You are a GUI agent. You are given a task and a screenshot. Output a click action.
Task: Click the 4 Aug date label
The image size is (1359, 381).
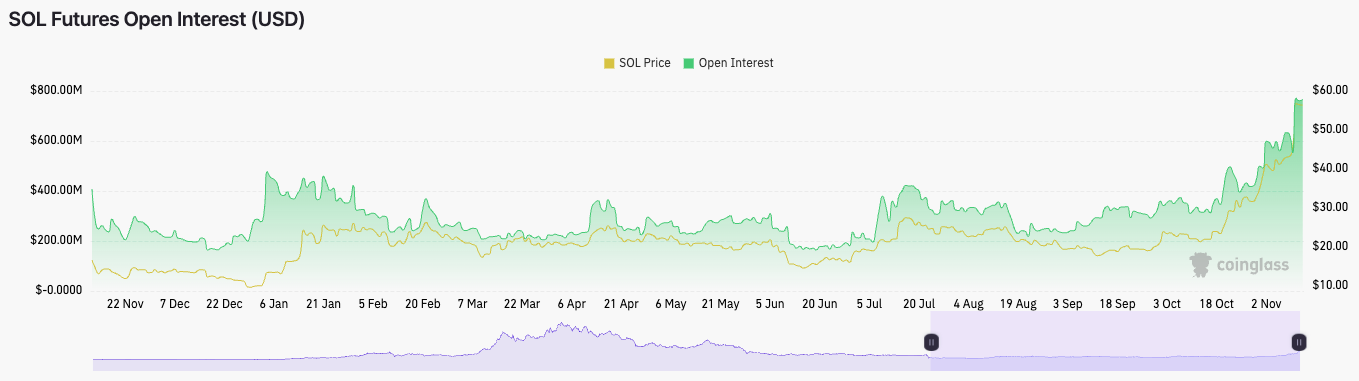tap(968, 303)
